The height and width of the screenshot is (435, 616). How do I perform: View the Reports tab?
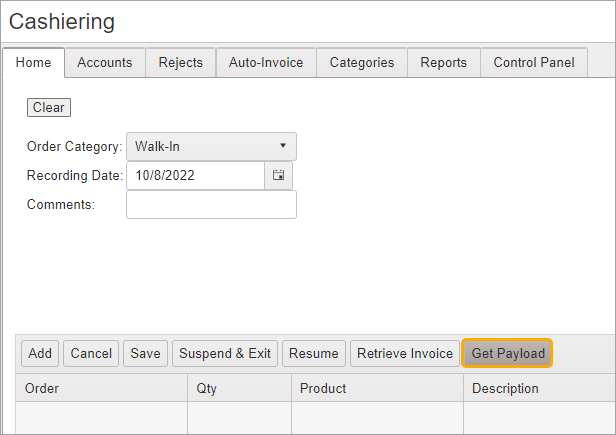[x=443, y=62]
